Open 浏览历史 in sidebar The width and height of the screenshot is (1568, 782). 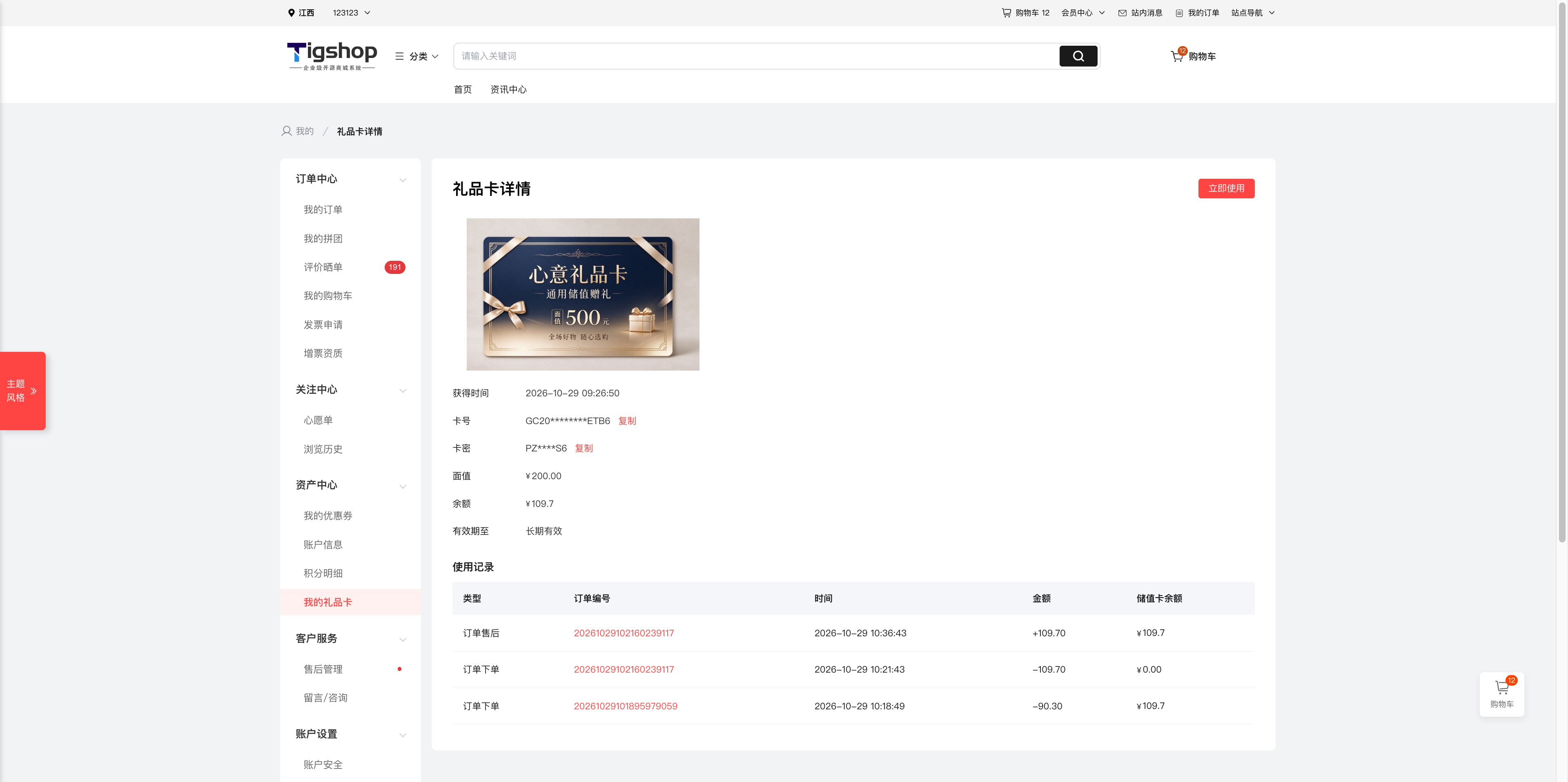pyautogui.click(x=323, y=449)
